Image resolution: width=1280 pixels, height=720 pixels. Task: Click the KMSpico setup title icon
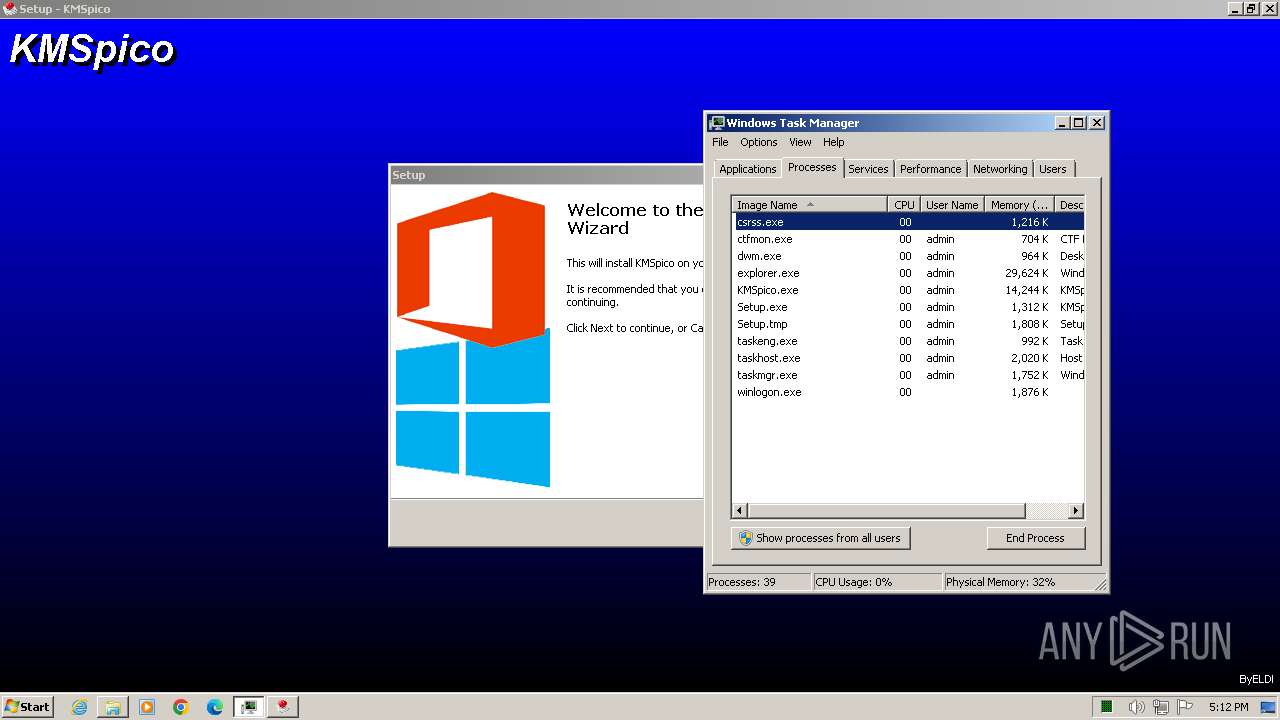[x=10, y=8]
